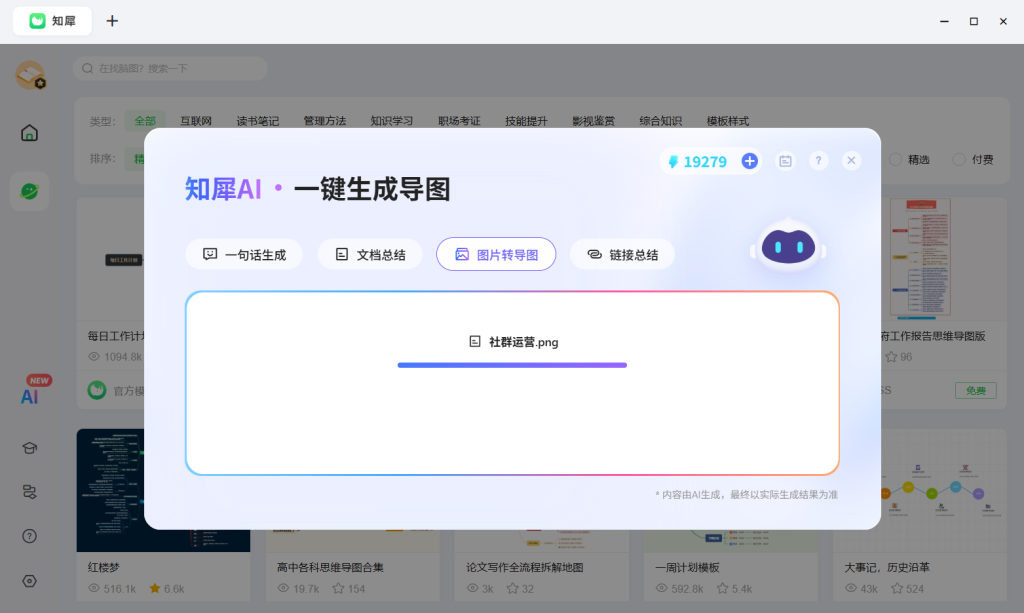Filter by 知识学习 type
Screen dimensions: 1024x613
pos(392,121)
